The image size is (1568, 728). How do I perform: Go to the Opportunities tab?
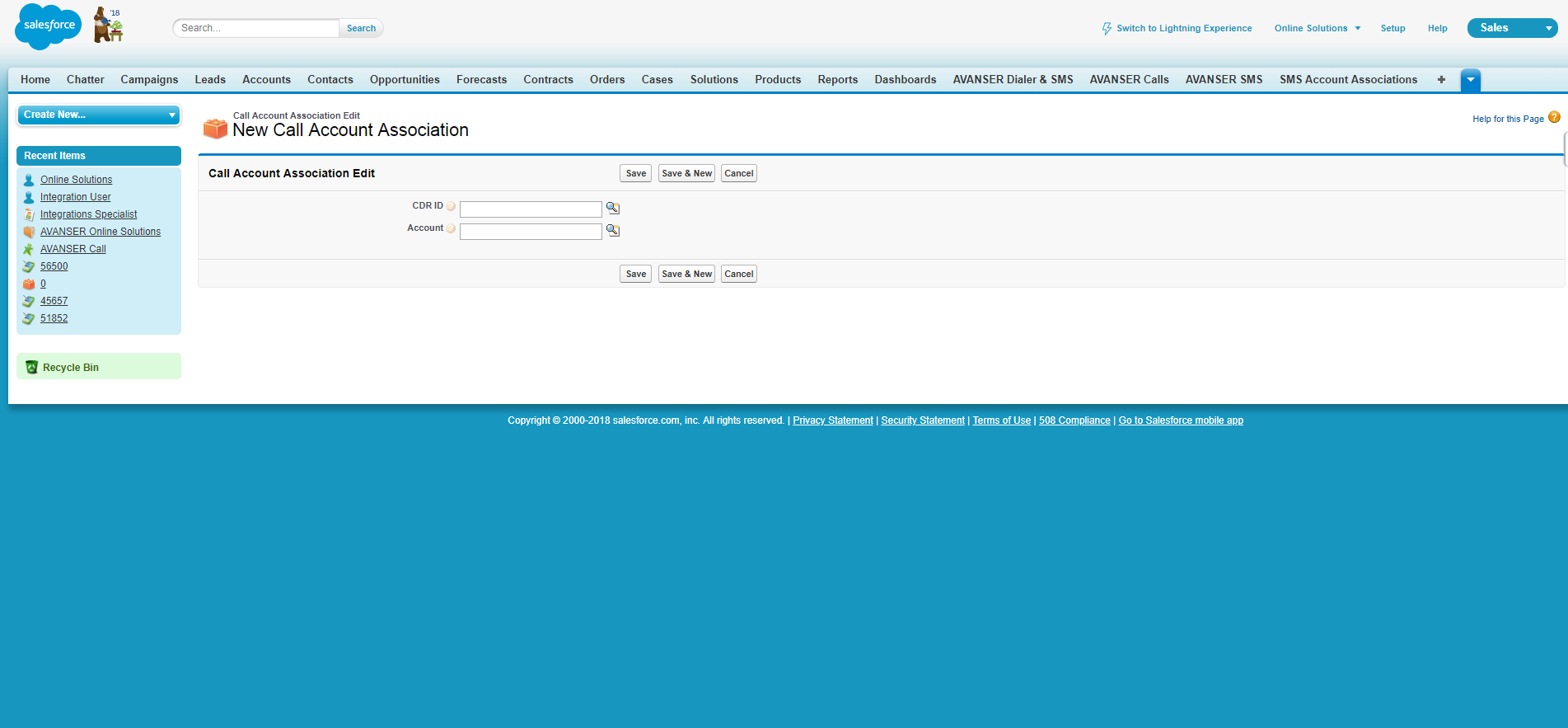pyautogui.click(x=405, y=80)
